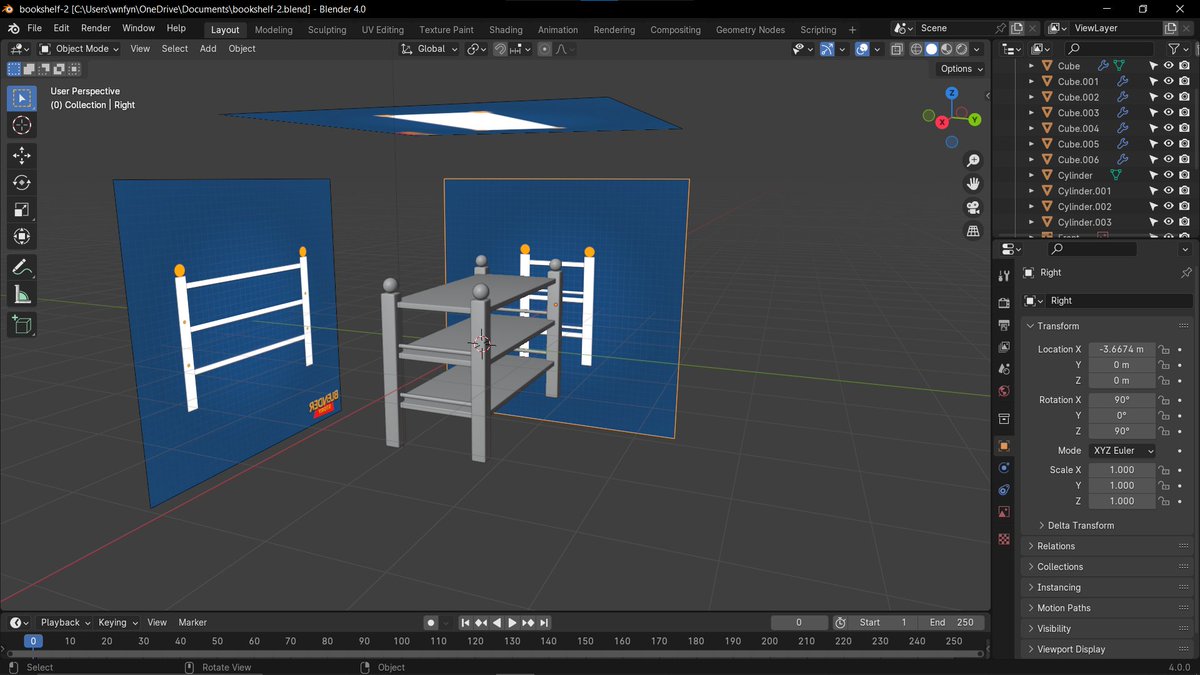
Task: Expand the Relations panel
Action: tap(1107, 546)
